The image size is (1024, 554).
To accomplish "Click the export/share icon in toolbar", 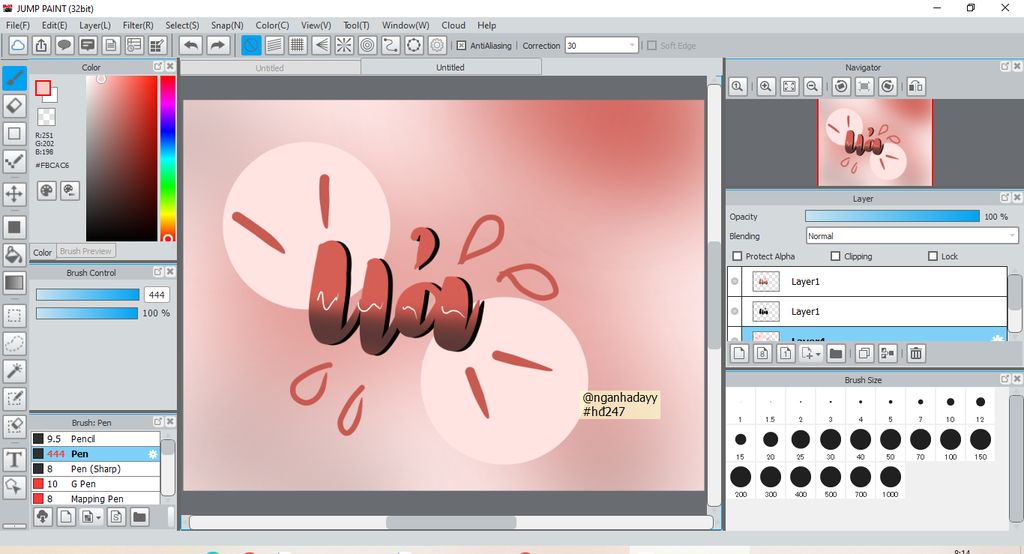I will [x=41, y=45].
